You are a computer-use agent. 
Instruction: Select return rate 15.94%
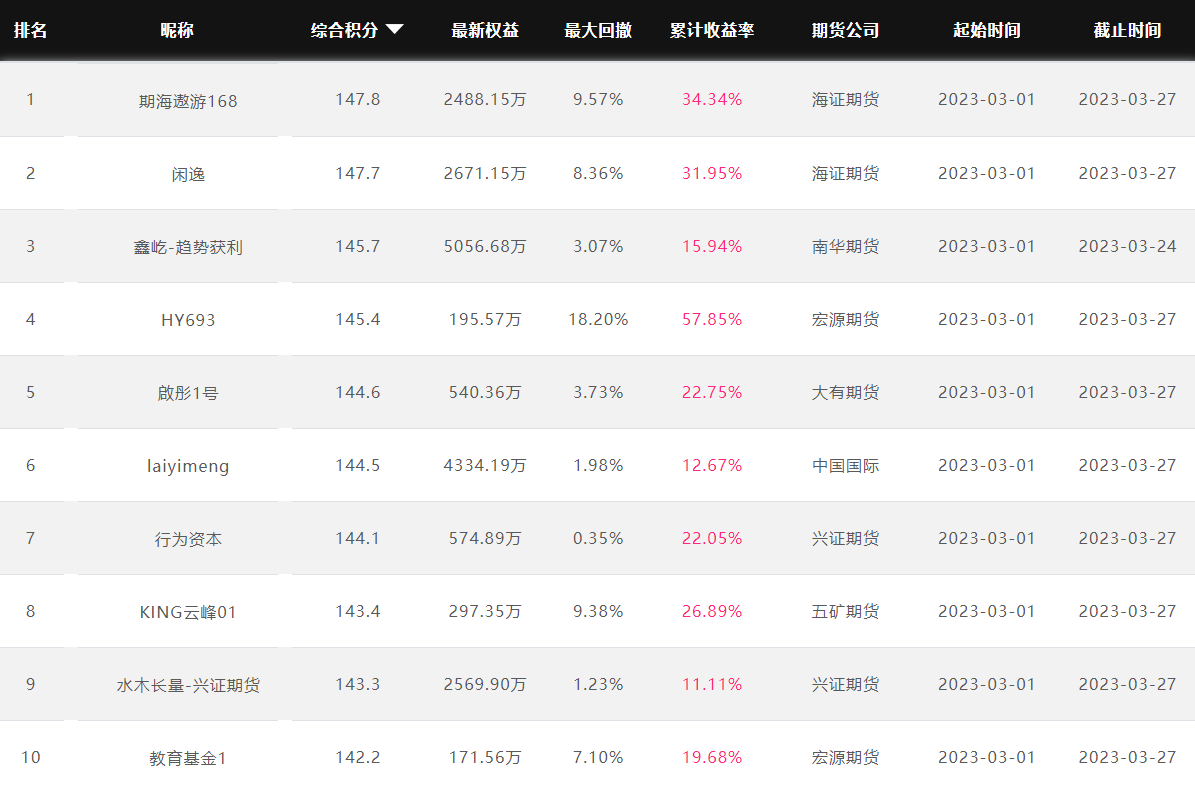point(712,247)
